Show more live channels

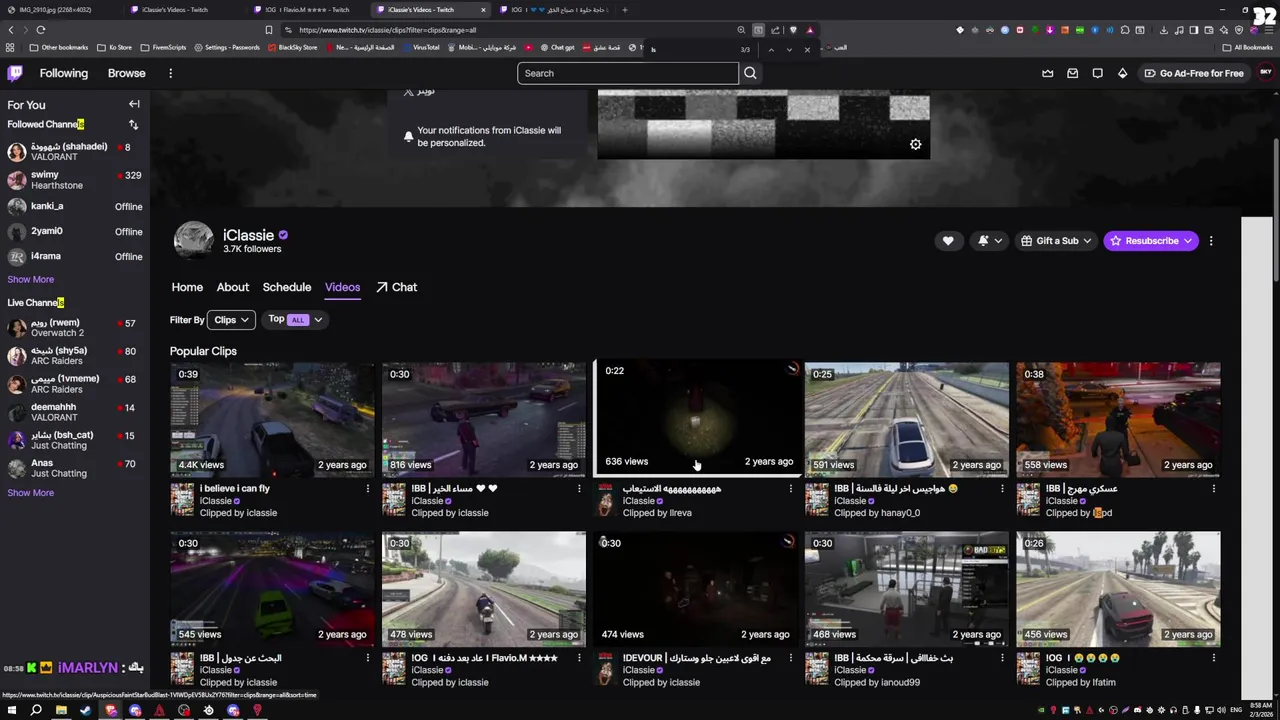coord(31,492)
